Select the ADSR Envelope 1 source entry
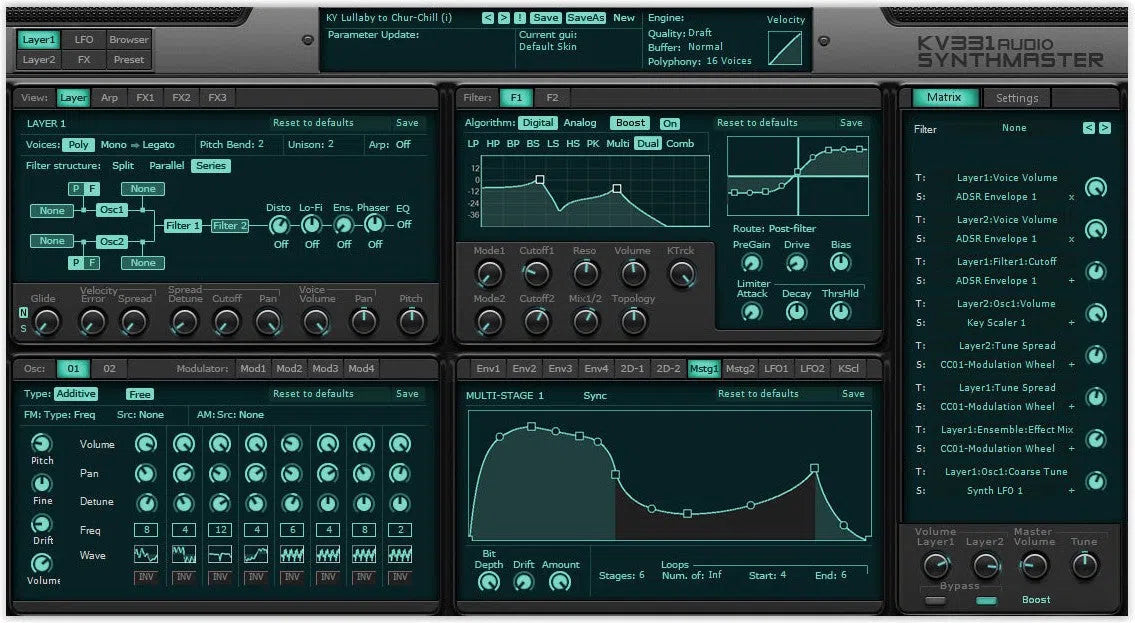This screenshot has width=1135, height=623. [x=995, y=196]
